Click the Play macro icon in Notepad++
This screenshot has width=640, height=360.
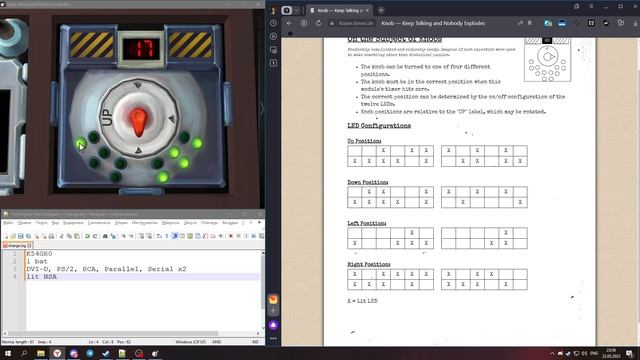pyautogui.click(x=246, y=236)
